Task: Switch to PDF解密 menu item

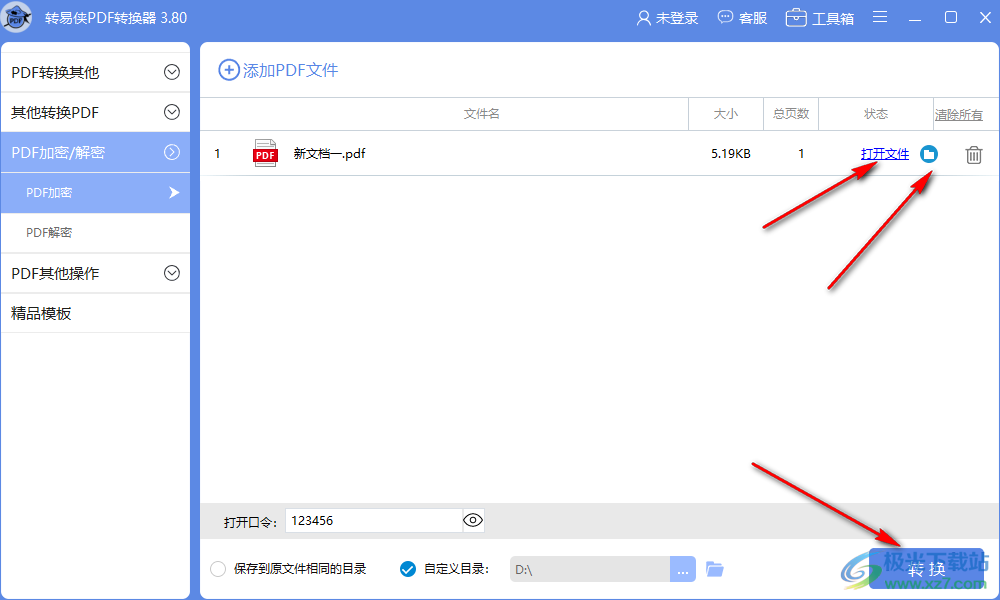Action: pyautogui.click(x=96, y=233)
